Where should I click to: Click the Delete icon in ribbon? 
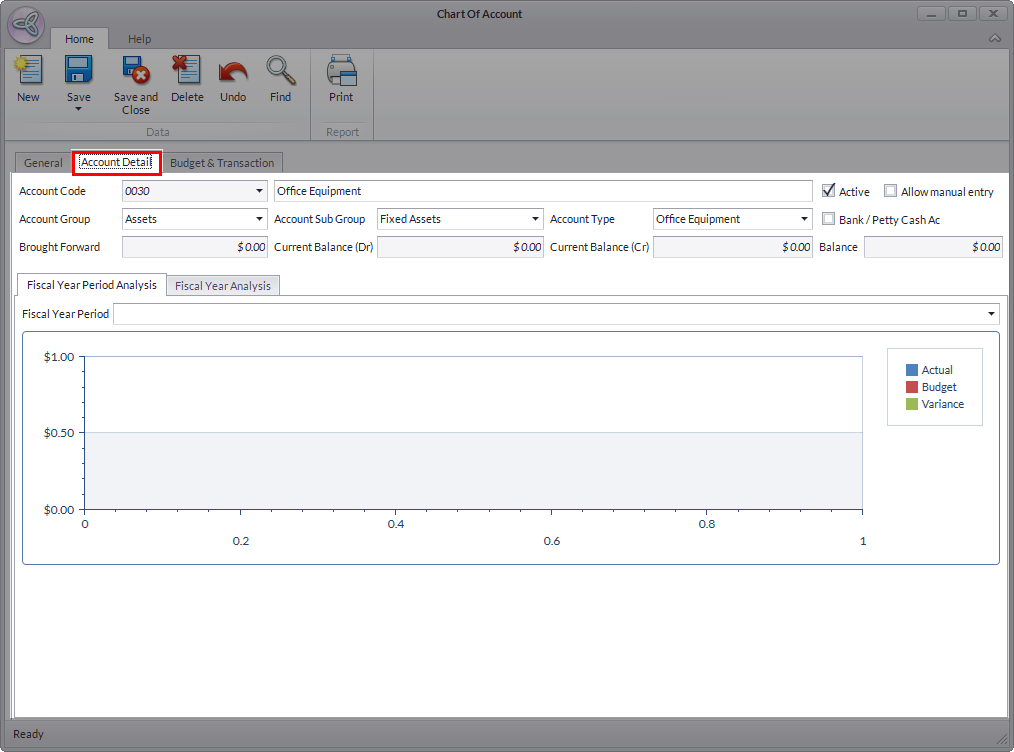(186, 71)
